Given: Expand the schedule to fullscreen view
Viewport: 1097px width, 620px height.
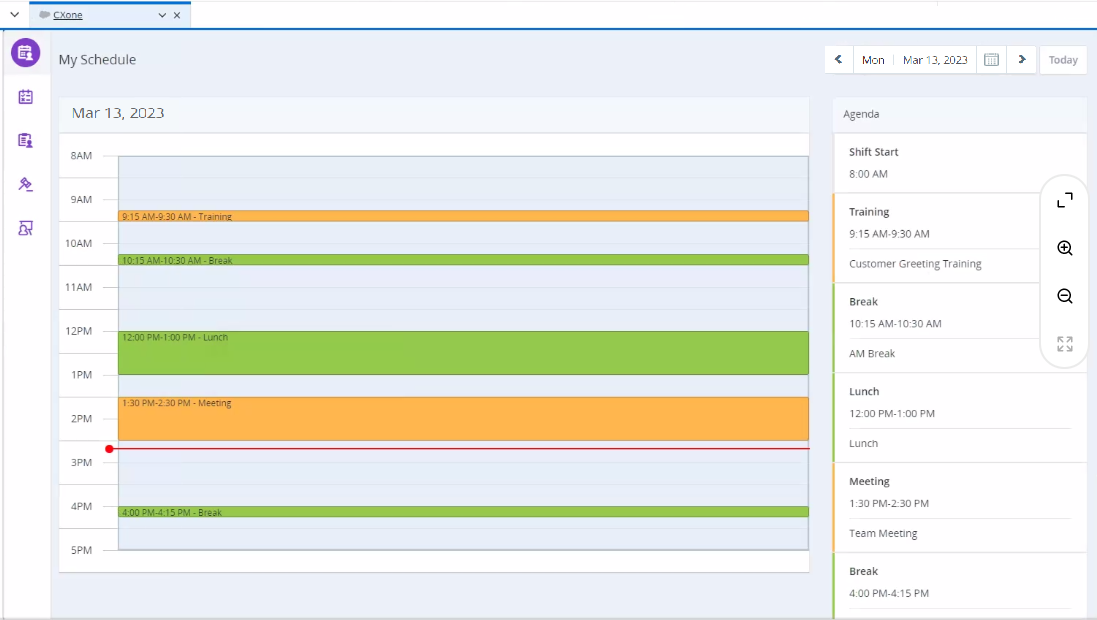Looking at the screenshot, I should click(1064, 343).
